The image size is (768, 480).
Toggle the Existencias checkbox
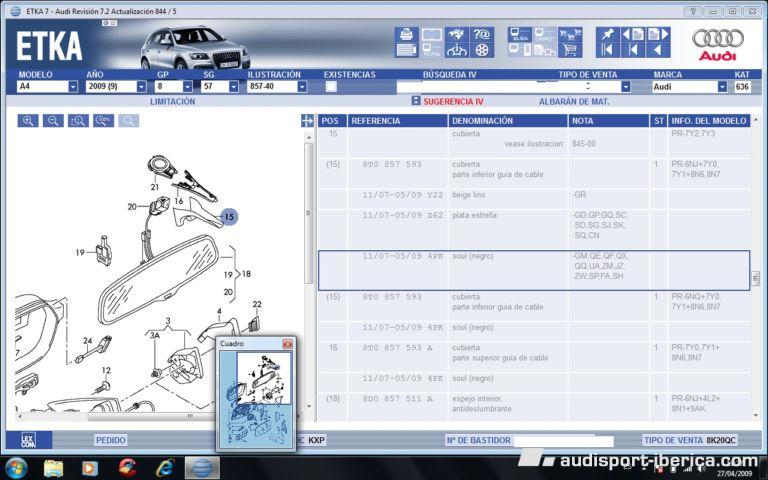pos(332,87)
